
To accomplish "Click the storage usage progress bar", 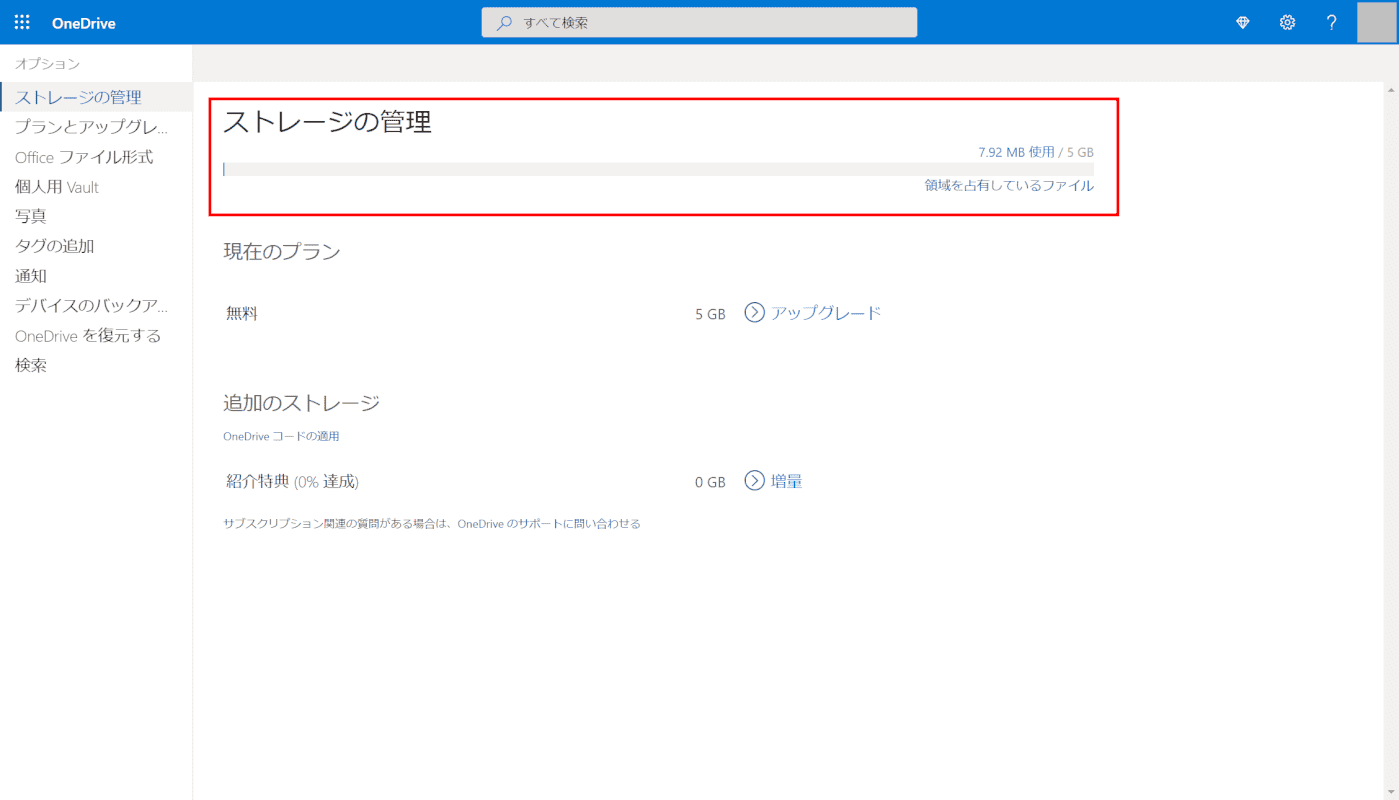I will tap(658, 169).
